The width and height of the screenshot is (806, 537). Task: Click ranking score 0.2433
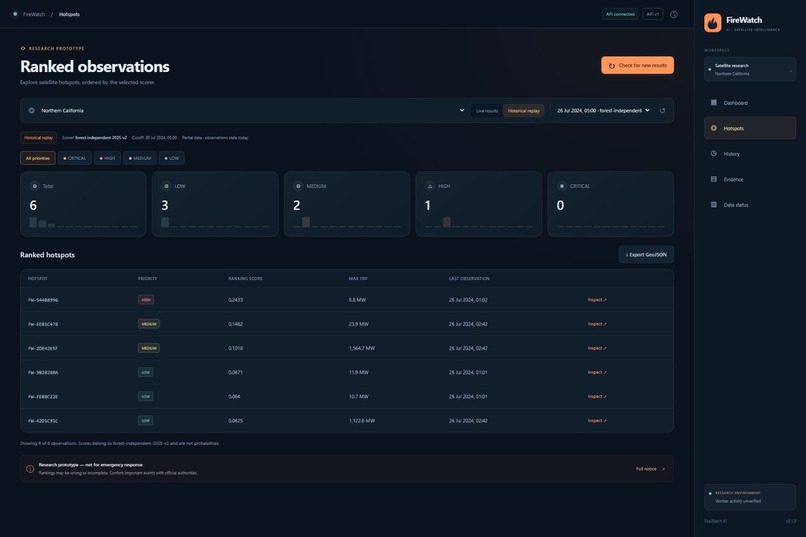235,300
